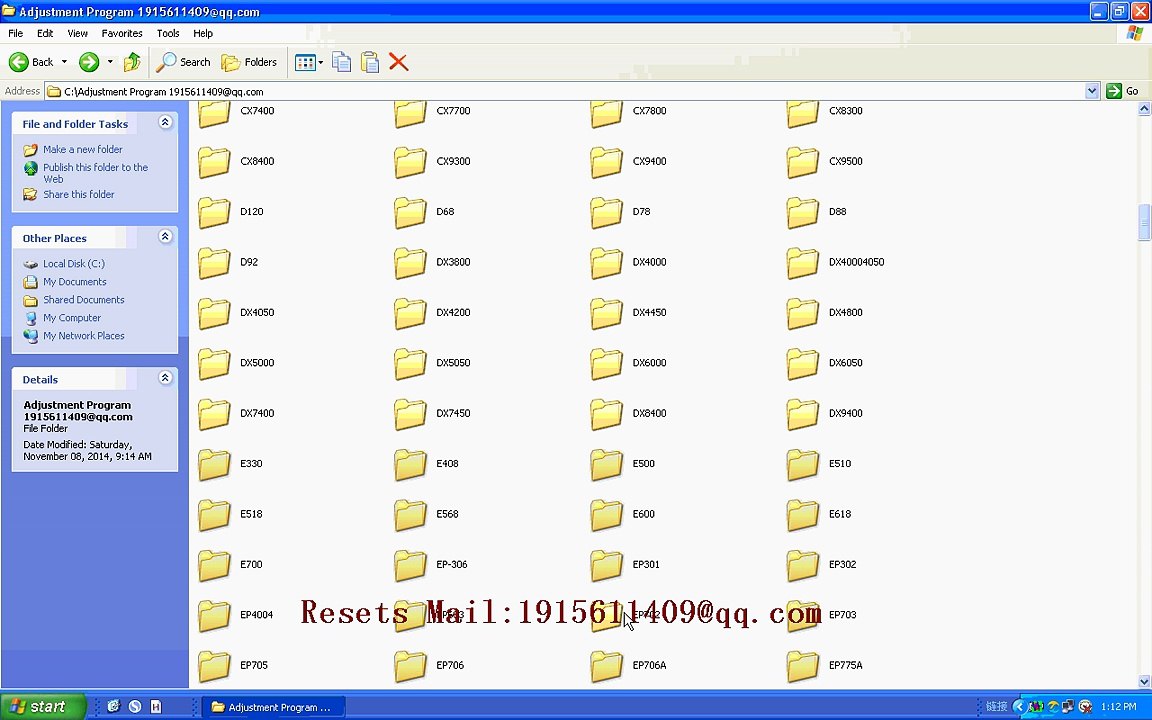Select the CX9300 folder icon

click(411, 162)
